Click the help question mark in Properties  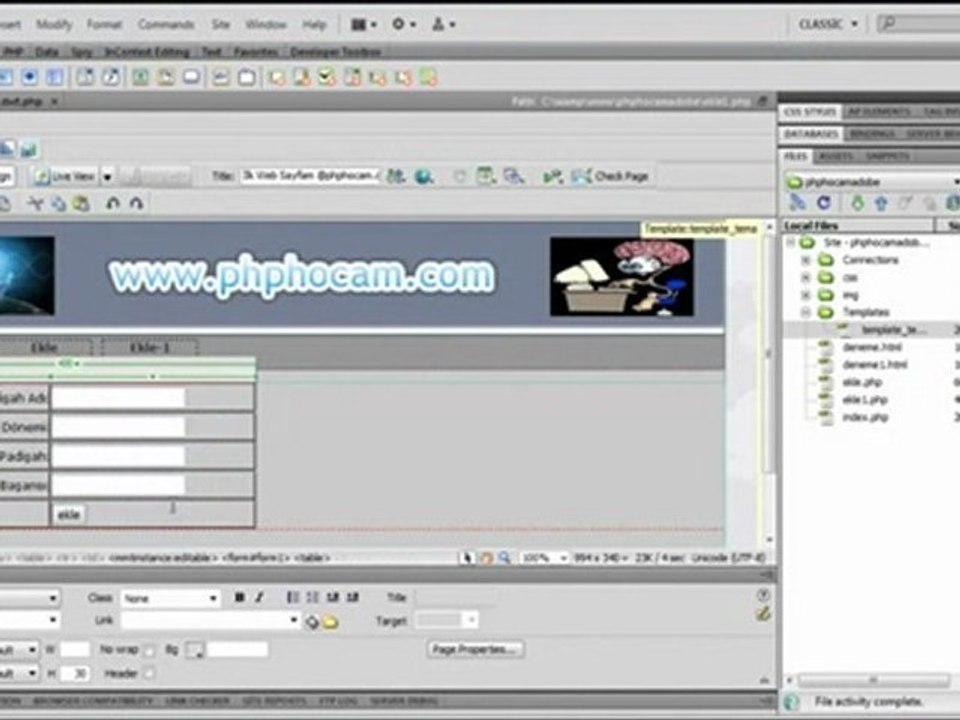click(x=763, y=595)
